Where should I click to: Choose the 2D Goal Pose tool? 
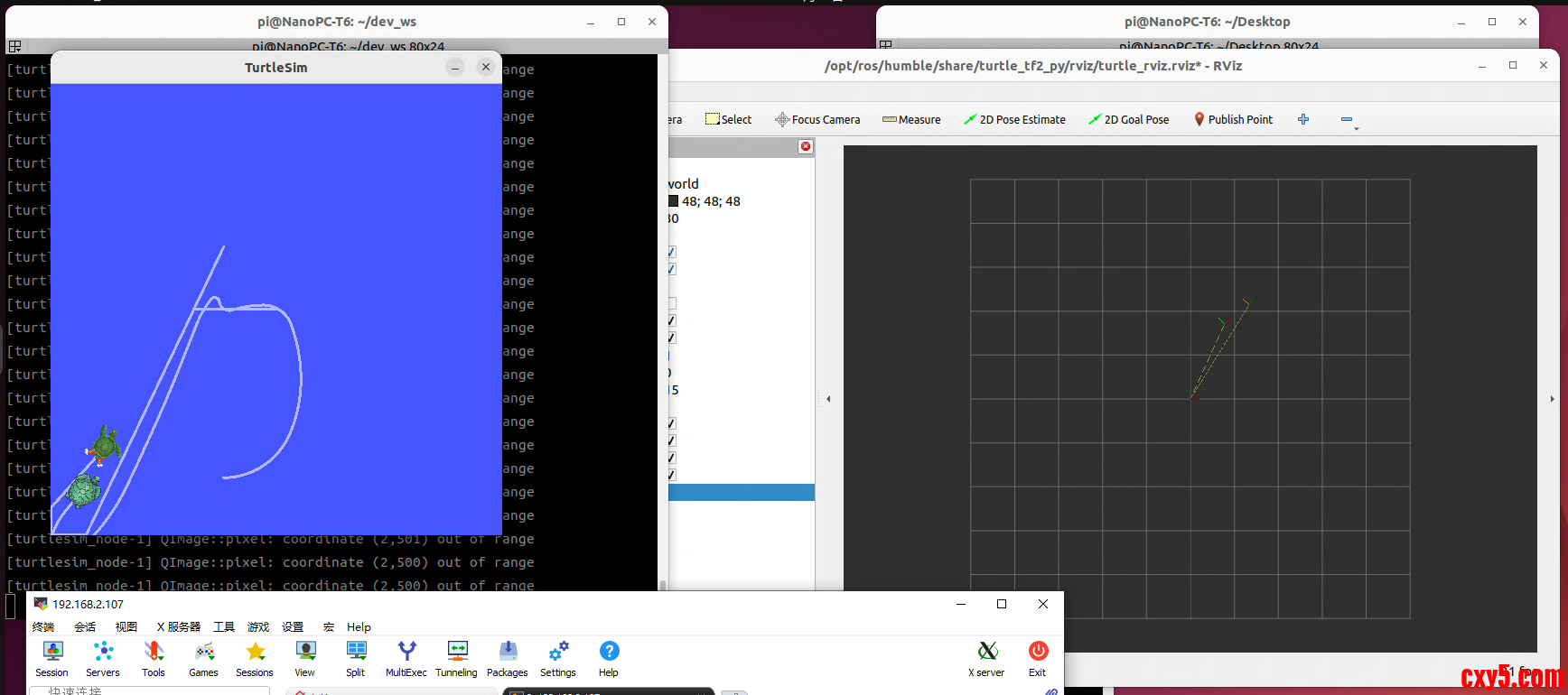click(1128, 119)
